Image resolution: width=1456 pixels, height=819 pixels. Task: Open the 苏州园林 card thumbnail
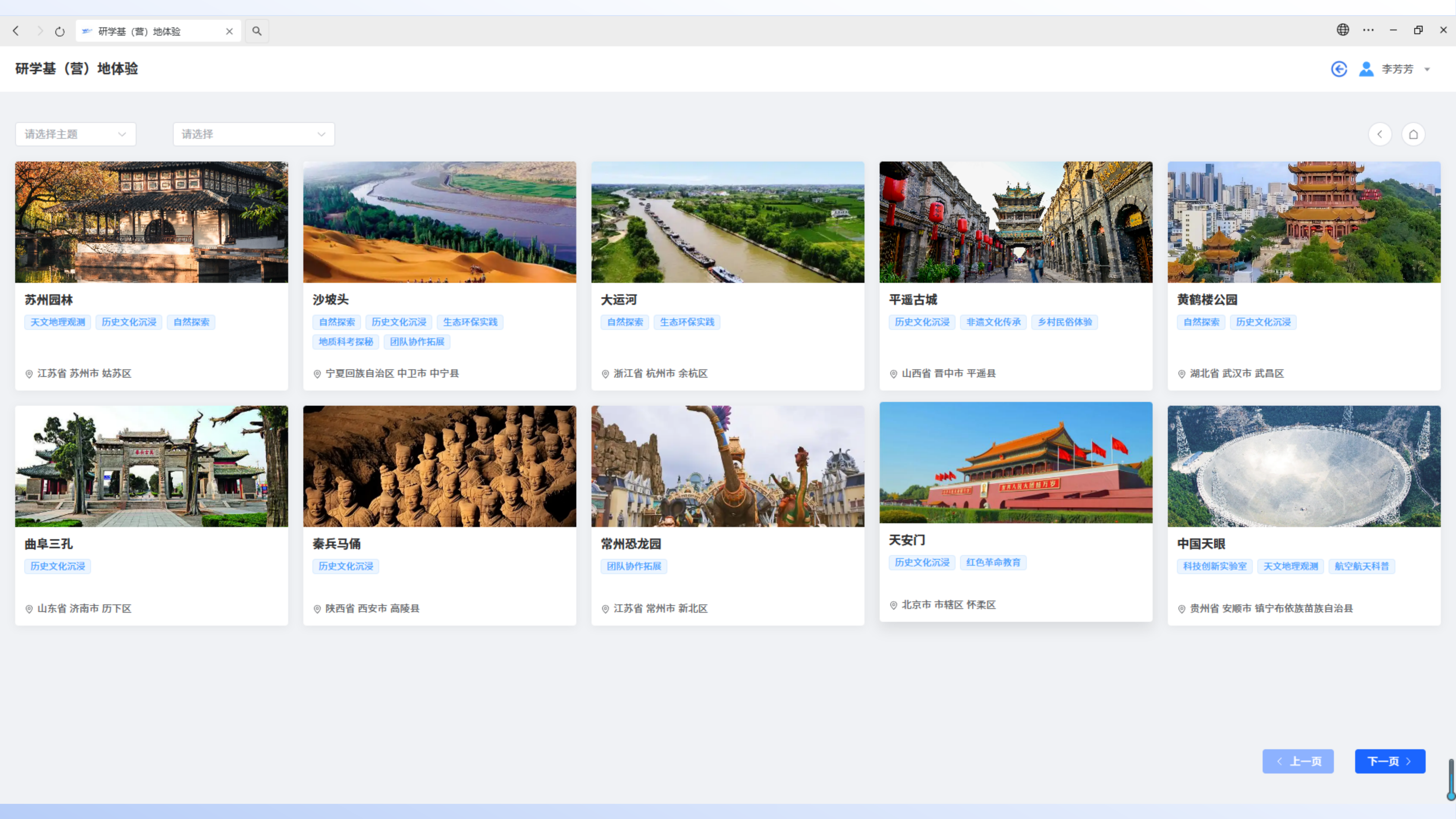[152, 222]
